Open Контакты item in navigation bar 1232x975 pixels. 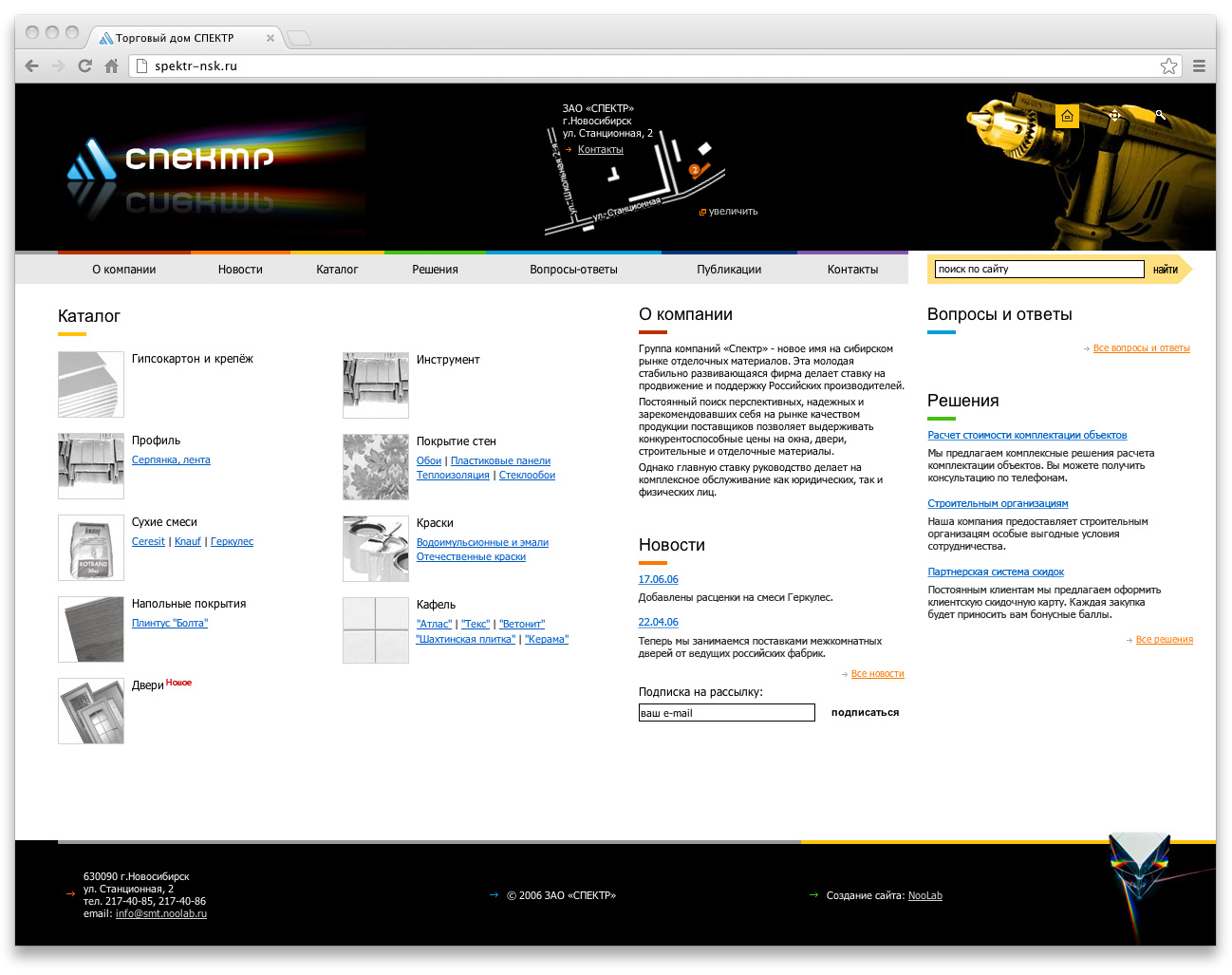click(852, 270)
